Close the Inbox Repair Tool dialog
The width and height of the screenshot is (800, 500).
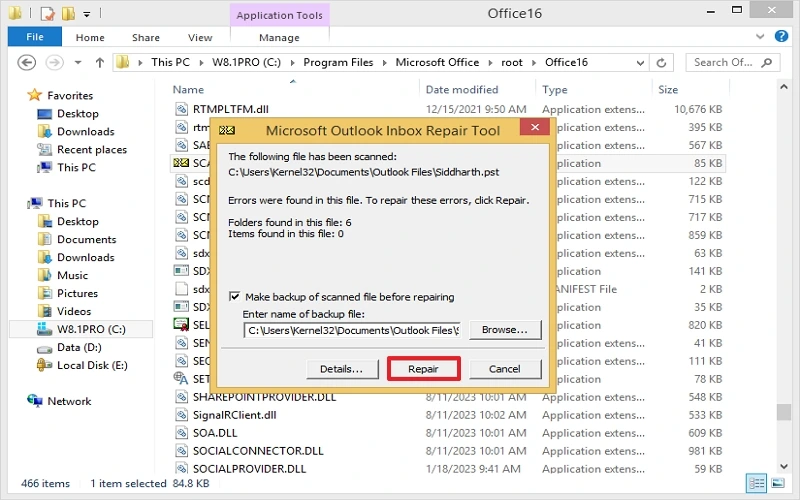(535, 127)
